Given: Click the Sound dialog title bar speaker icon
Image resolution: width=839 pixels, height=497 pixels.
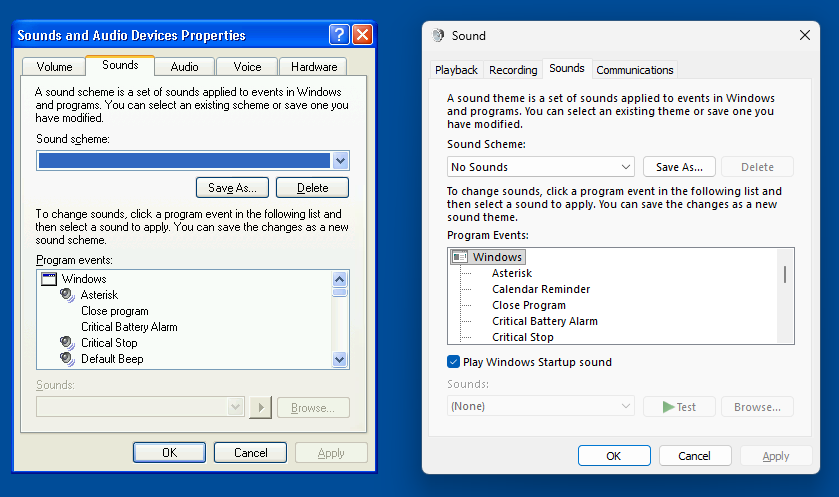Looking at the screenshot, I should pyautogui.click(x=438, y=35).
